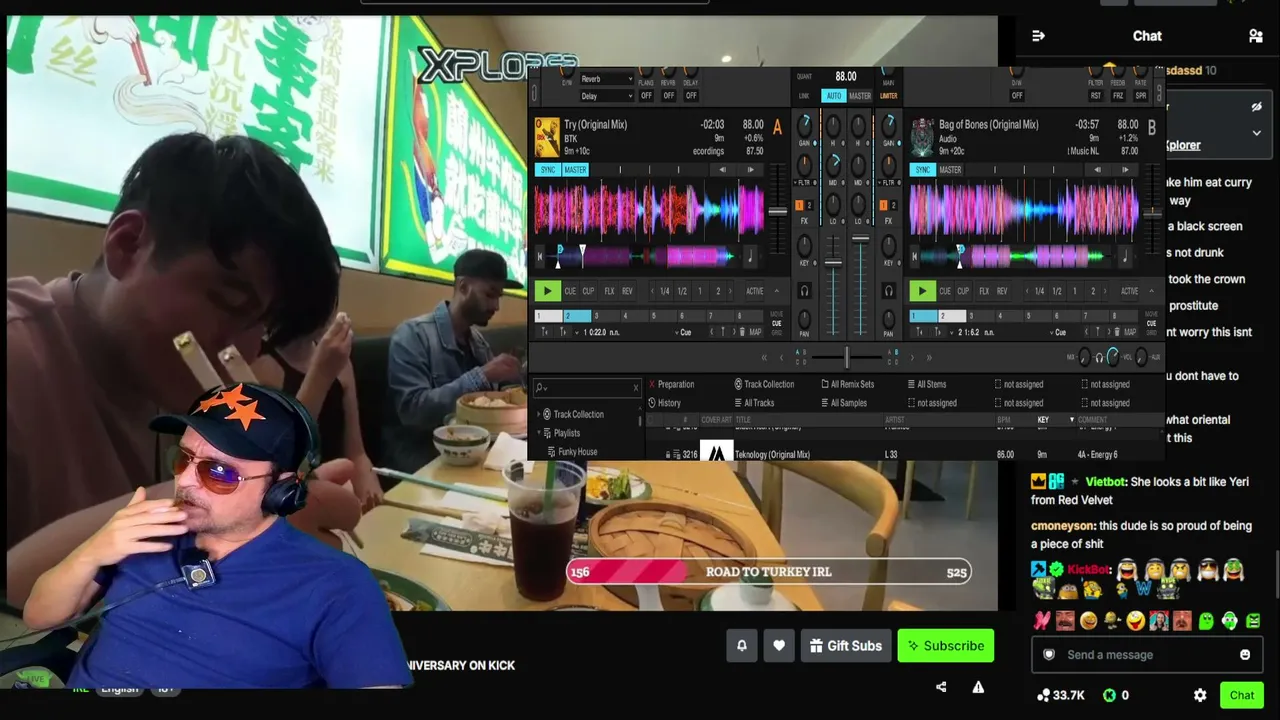Toggle deck B headphone cue icon
The height and width of the screenshot is (720, 1280).
[x=888, y=291]
